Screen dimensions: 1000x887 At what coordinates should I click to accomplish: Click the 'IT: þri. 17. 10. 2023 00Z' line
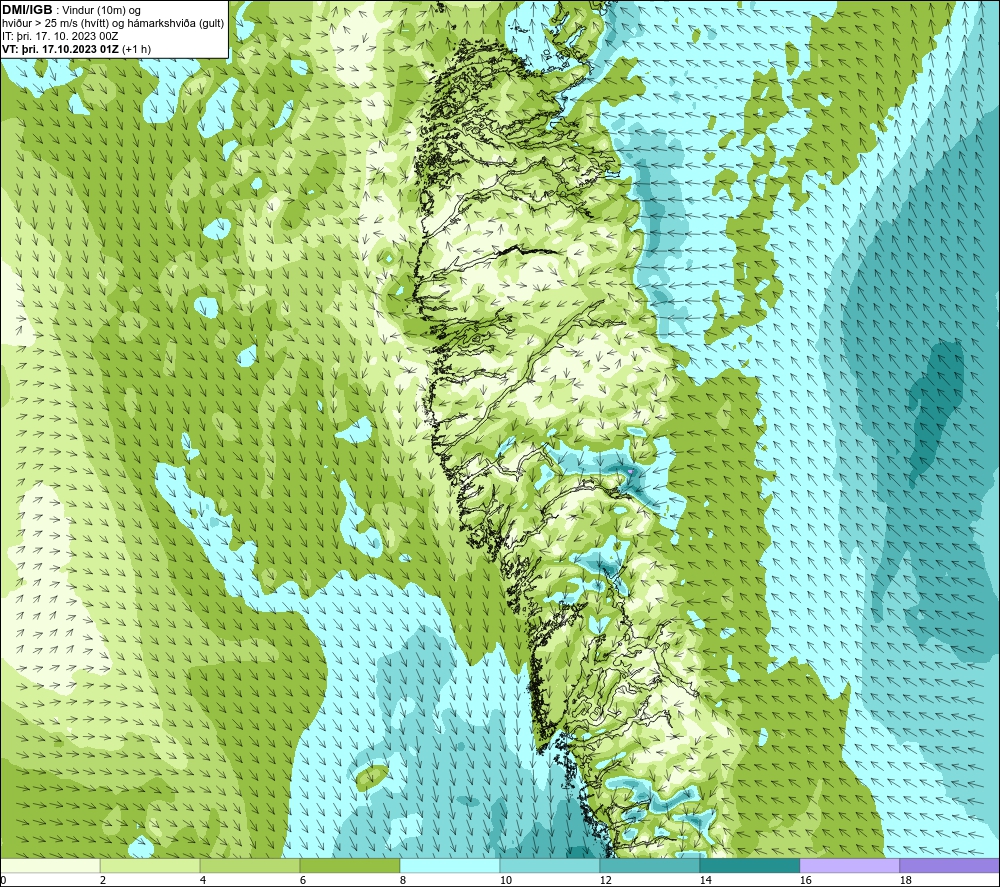(x=60, y=36)
